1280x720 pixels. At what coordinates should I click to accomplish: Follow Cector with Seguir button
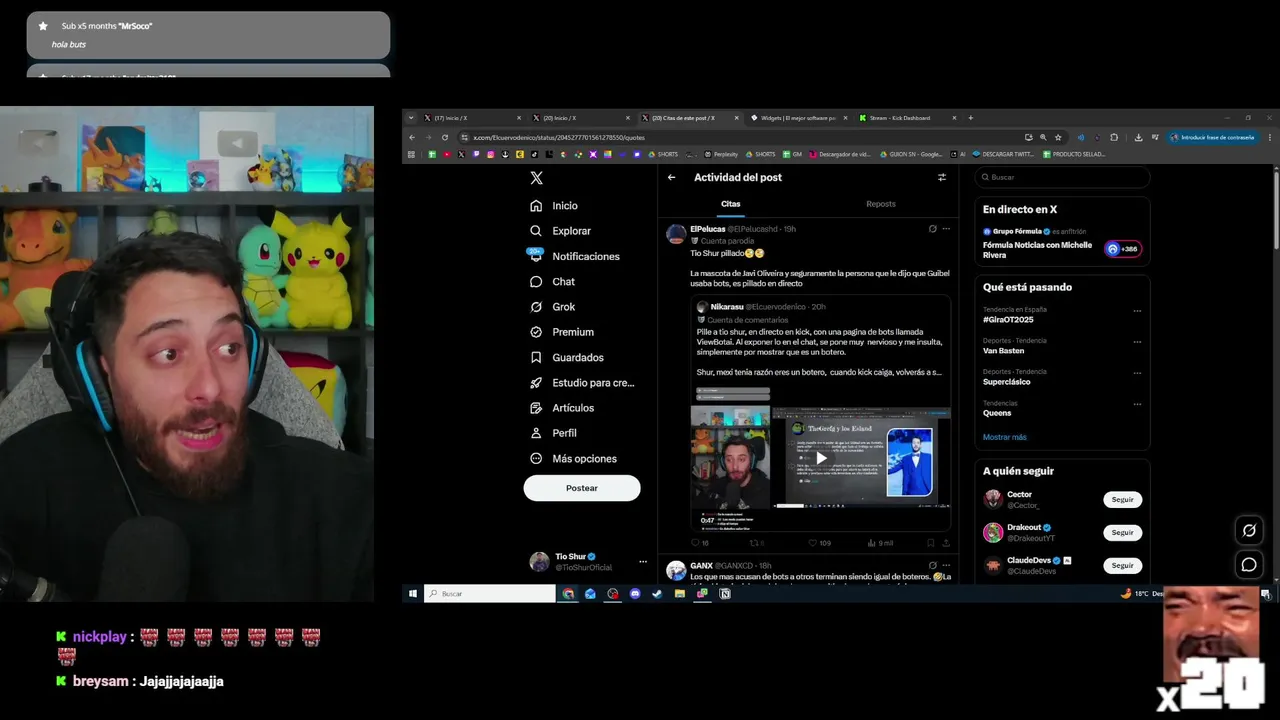coord(1123,499)
